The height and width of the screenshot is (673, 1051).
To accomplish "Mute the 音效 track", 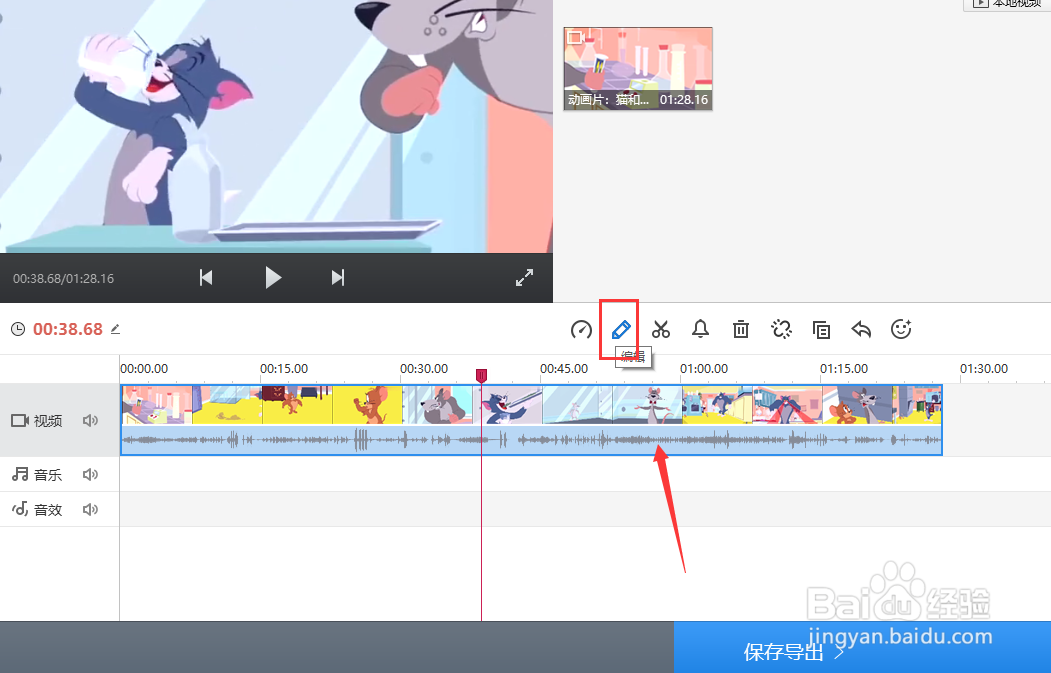I will (90, 509).
